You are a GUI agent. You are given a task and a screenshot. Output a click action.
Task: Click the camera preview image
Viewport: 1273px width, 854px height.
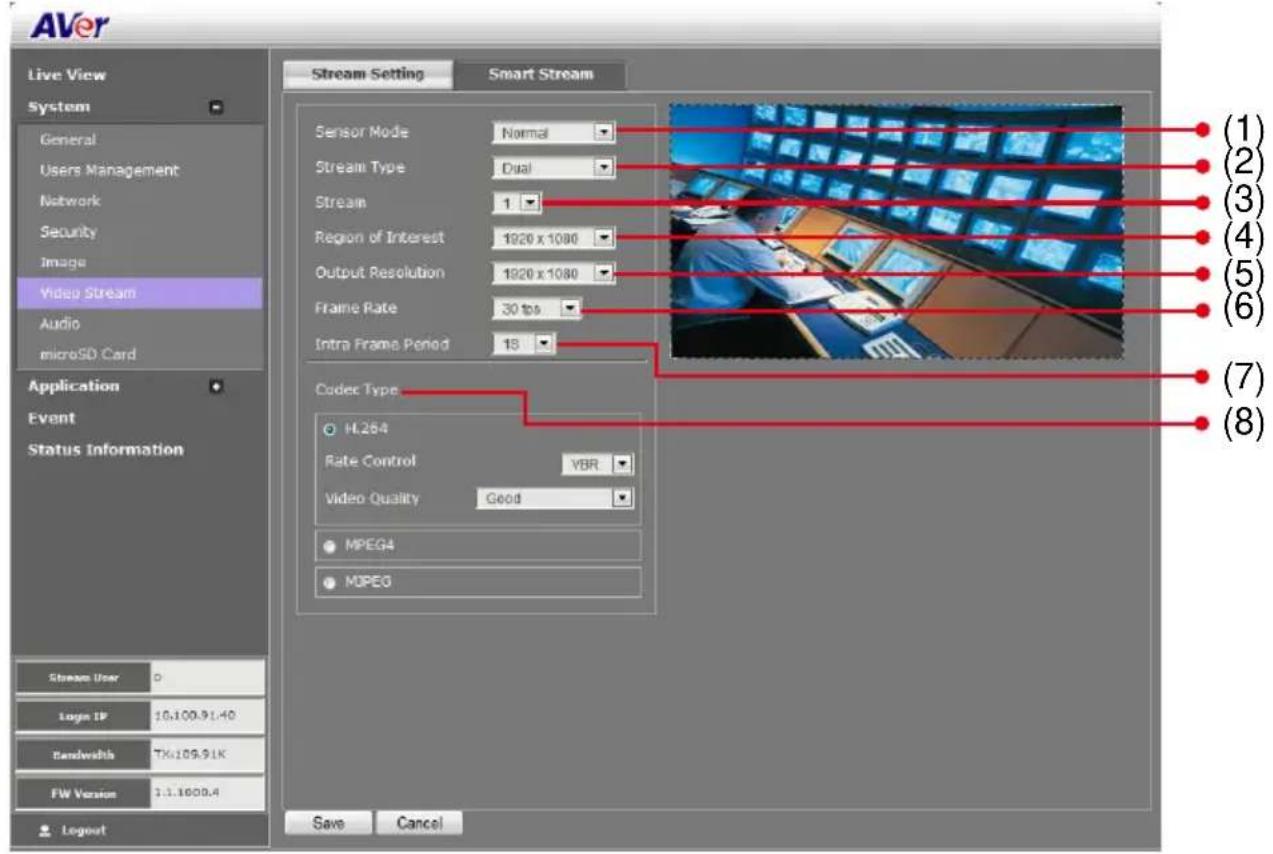tap(897, 232)
